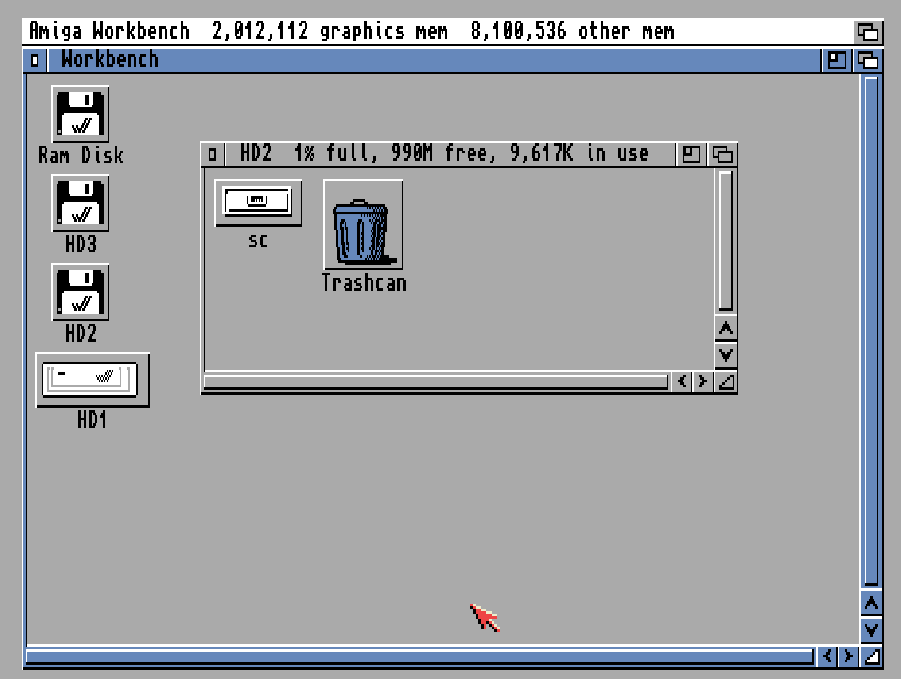
Task: Click the HD2 window scroll right arrow
Action: click(x=702, y=381)
